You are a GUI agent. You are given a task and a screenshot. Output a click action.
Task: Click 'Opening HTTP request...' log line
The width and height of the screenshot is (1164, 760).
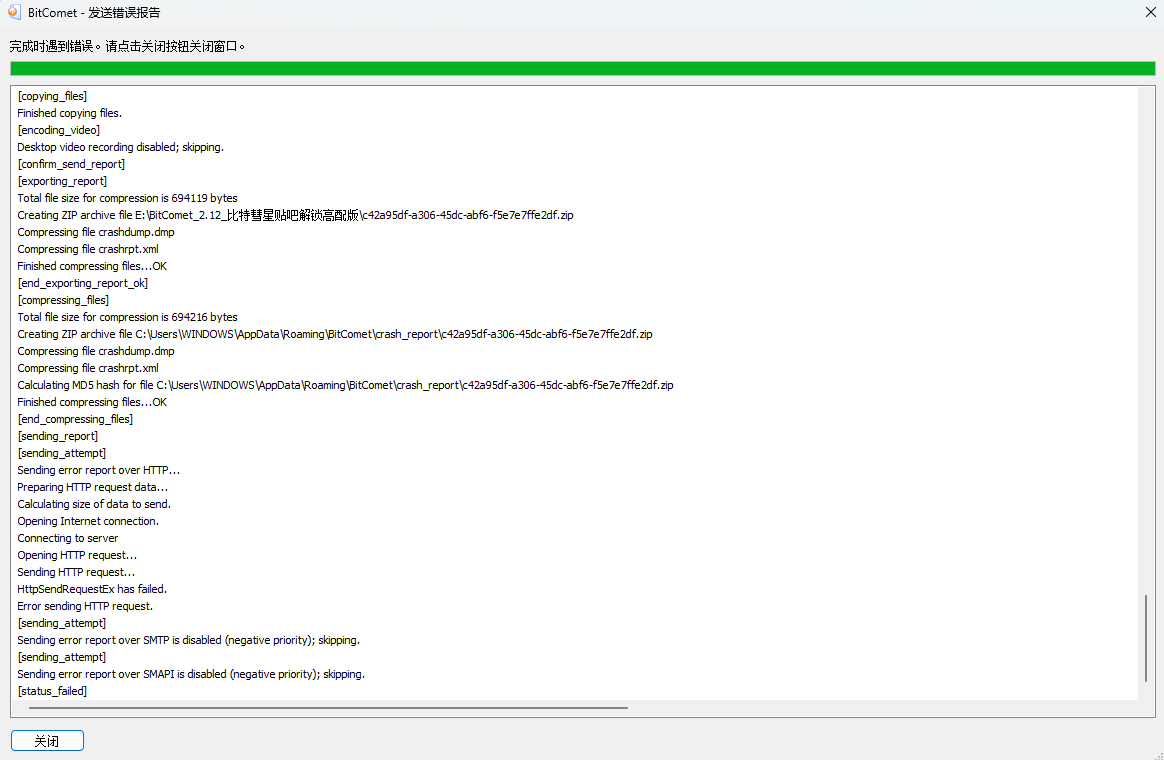[77, 556]
